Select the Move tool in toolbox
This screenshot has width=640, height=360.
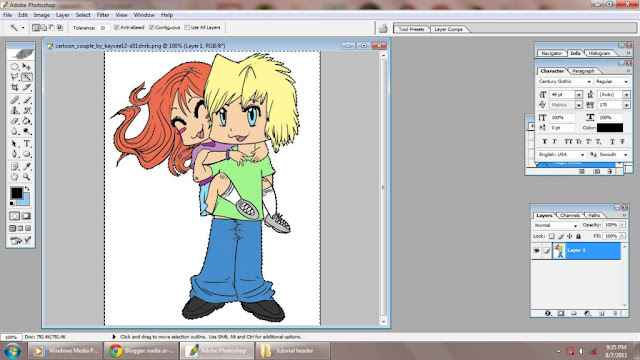pyautogui.click(x=27, y=66)
